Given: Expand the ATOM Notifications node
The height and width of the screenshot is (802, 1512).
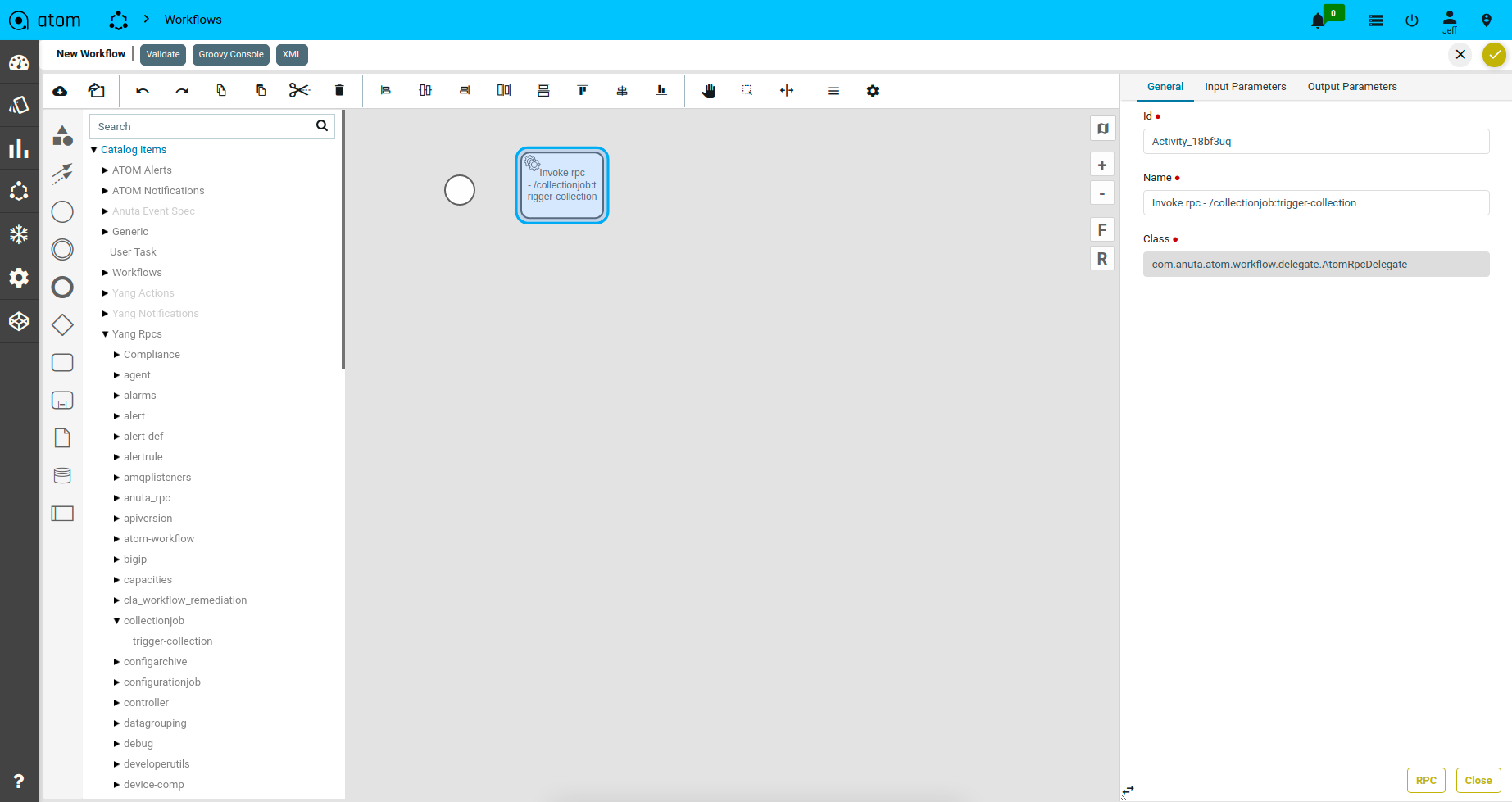Looking at the screenshot, I should tap(105, 191).
